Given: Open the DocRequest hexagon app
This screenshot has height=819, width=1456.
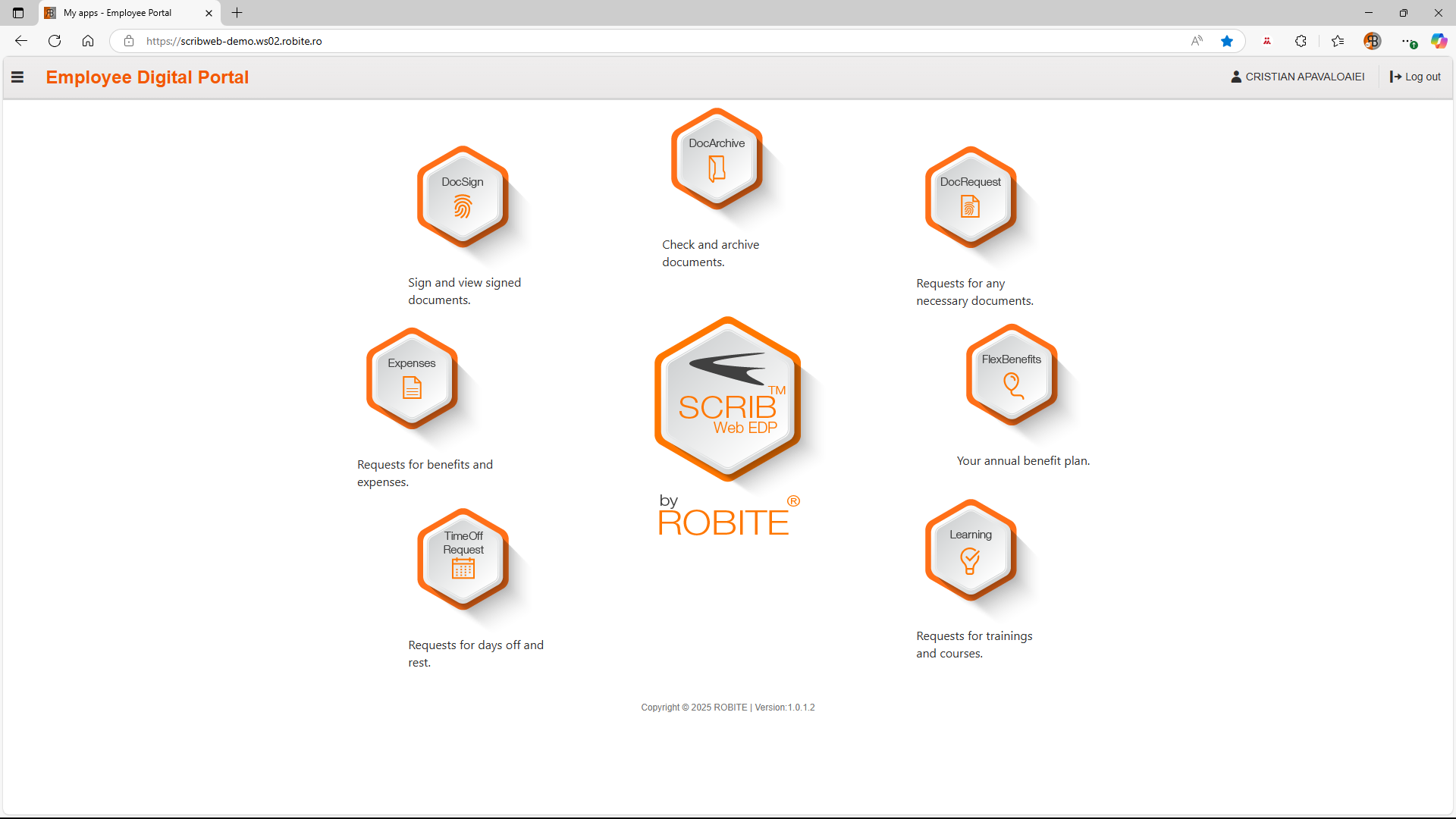Looking at the screenshot, I should (971, 197).
